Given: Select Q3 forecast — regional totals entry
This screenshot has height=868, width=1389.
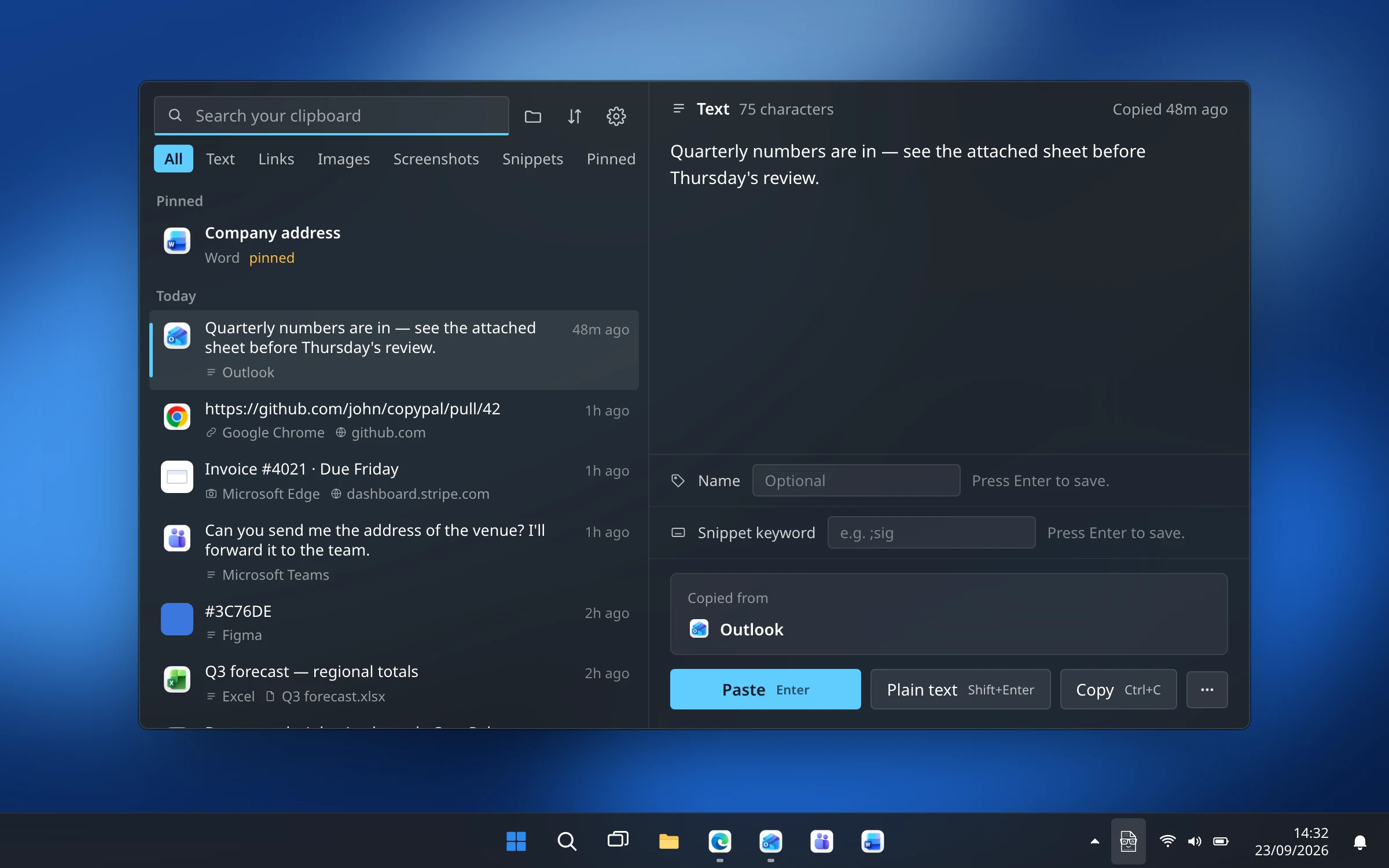Looking at the screenshot, I should pyautogui.click(x=394, y=683).
